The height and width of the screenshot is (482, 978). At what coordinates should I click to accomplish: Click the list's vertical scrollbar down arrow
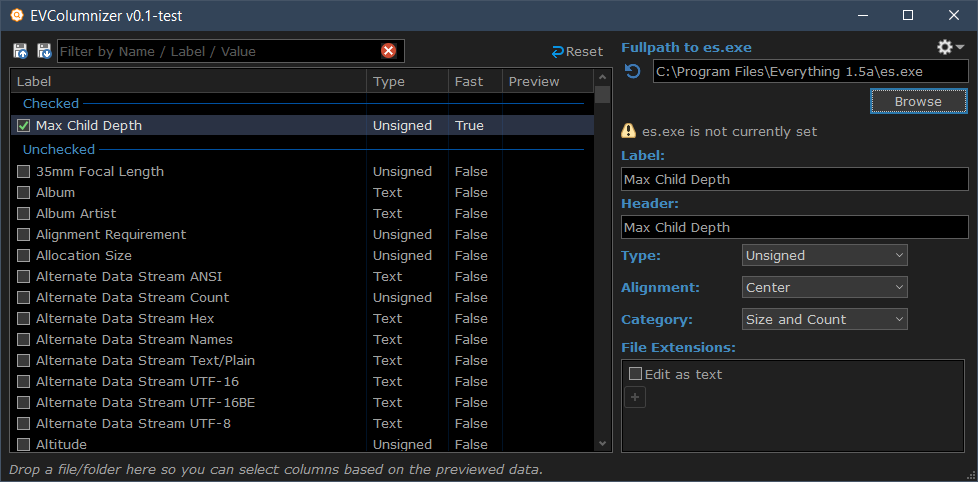pyautogui.click(x=602, y=443)
